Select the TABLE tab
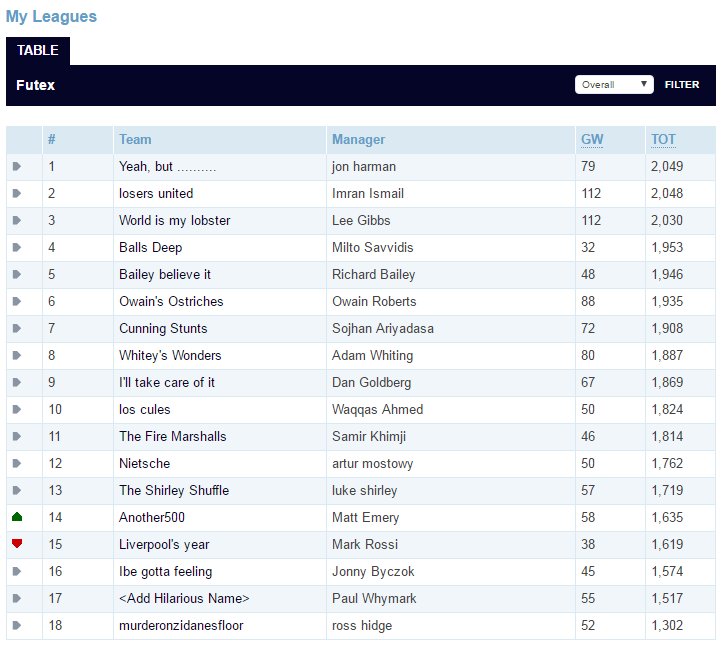Screen dimensions: 723x650 (x=38, y=50)
